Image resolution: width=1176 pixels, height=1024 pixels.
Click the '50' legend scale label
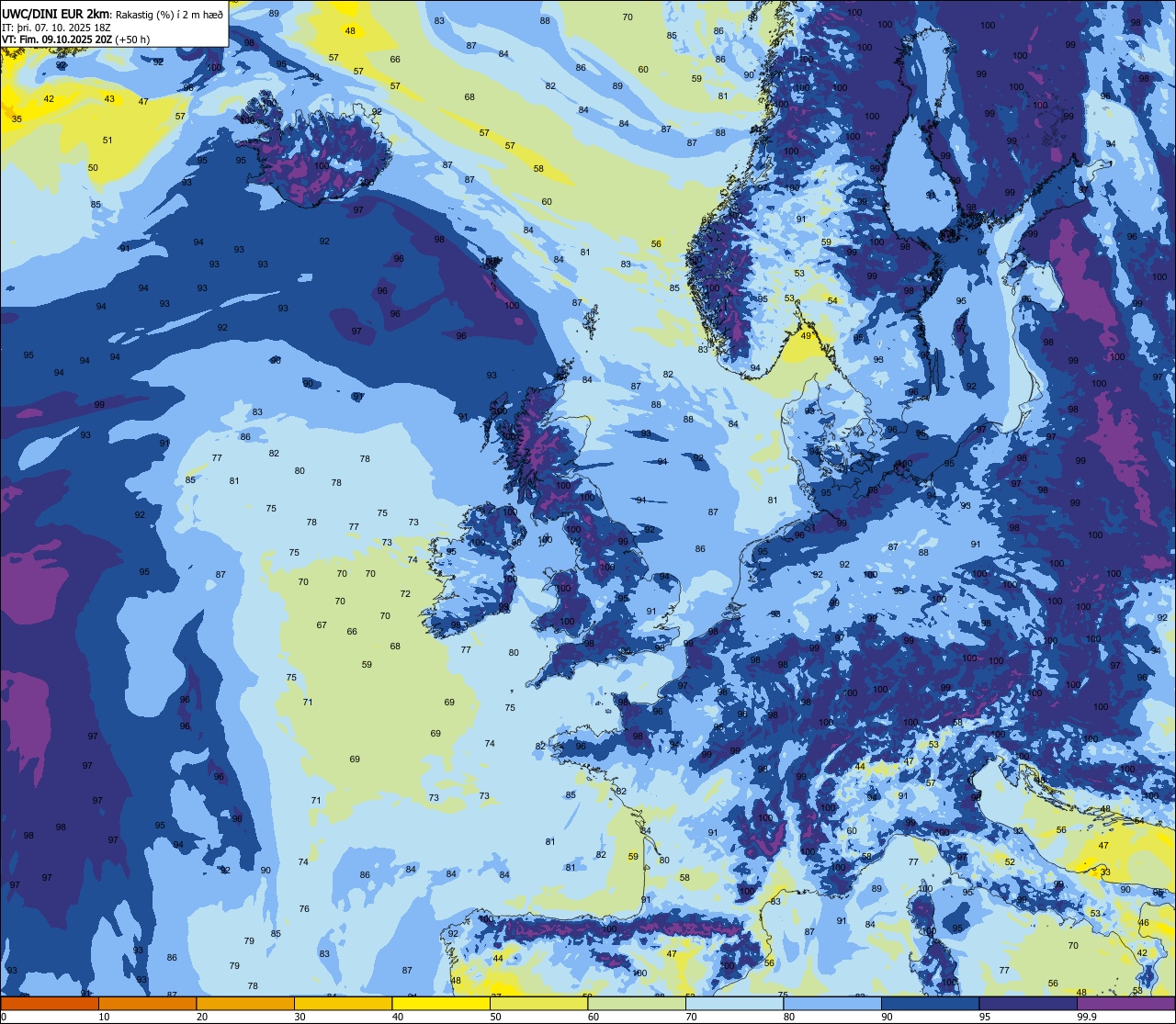click(x=495, y=1017)
